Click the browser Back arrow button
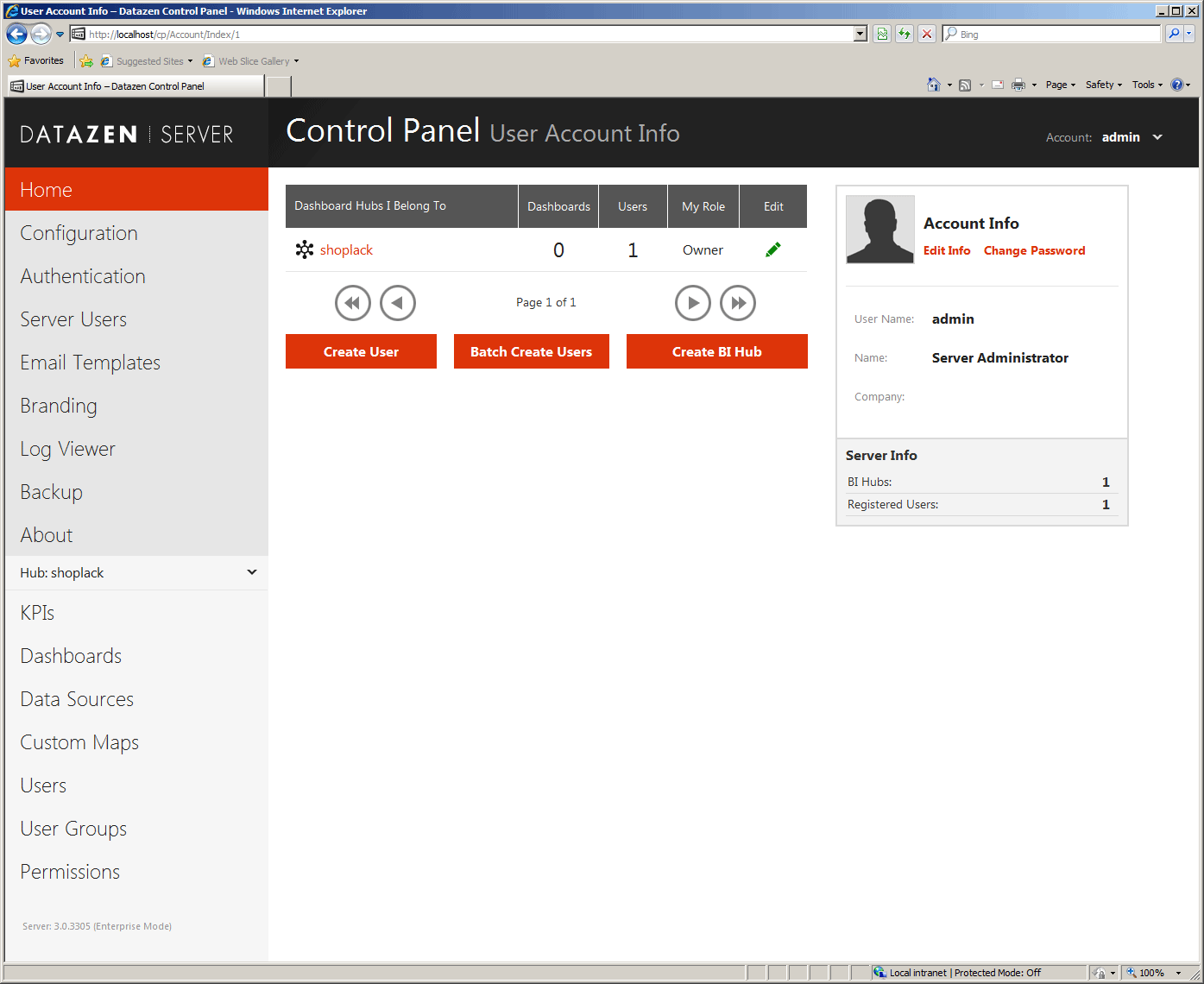The image size is (1204, 984). (x=16, y=34)
